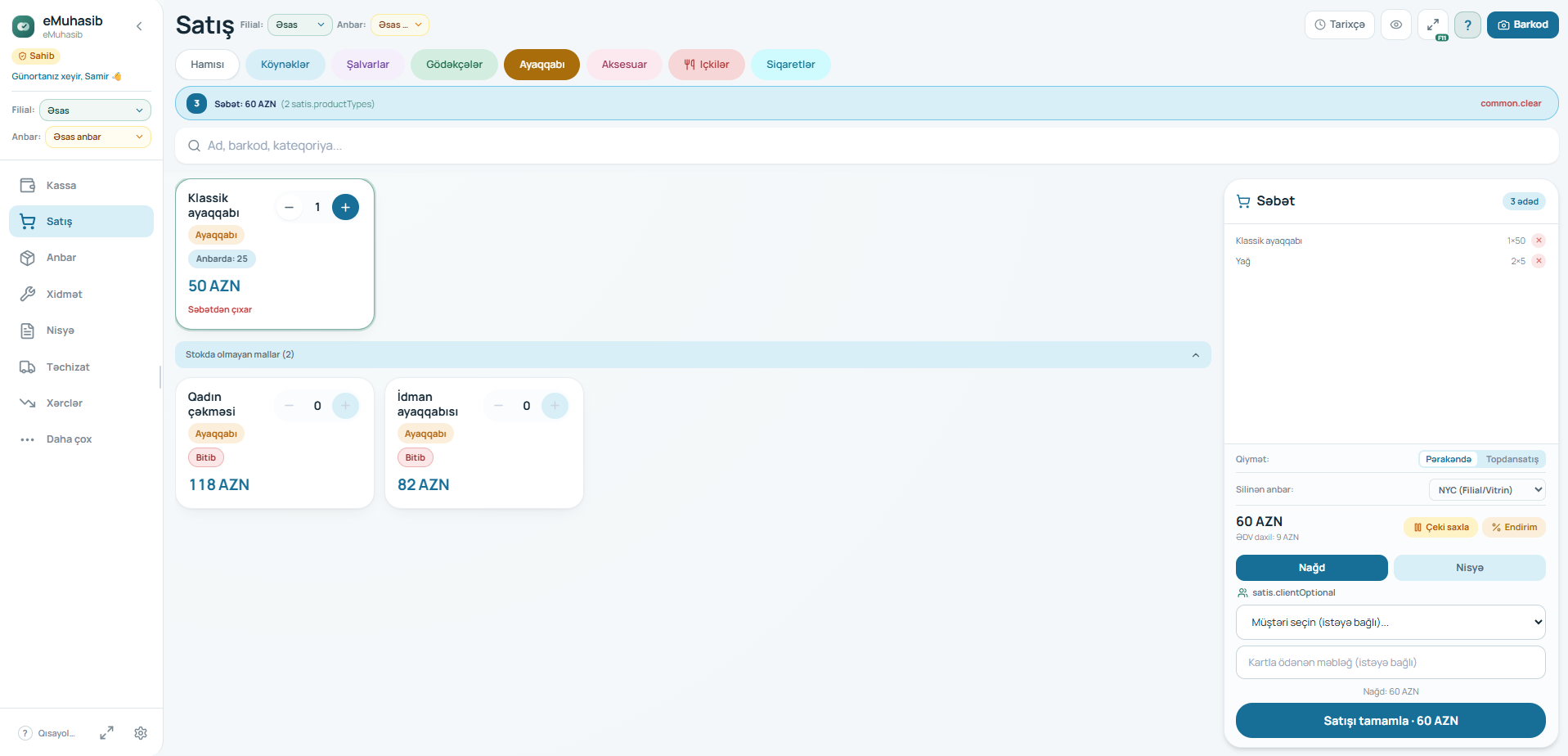The height and width of the screenshot is (756, 1568).
Task: Choose Nağd cash payment
Action: 1311,568
